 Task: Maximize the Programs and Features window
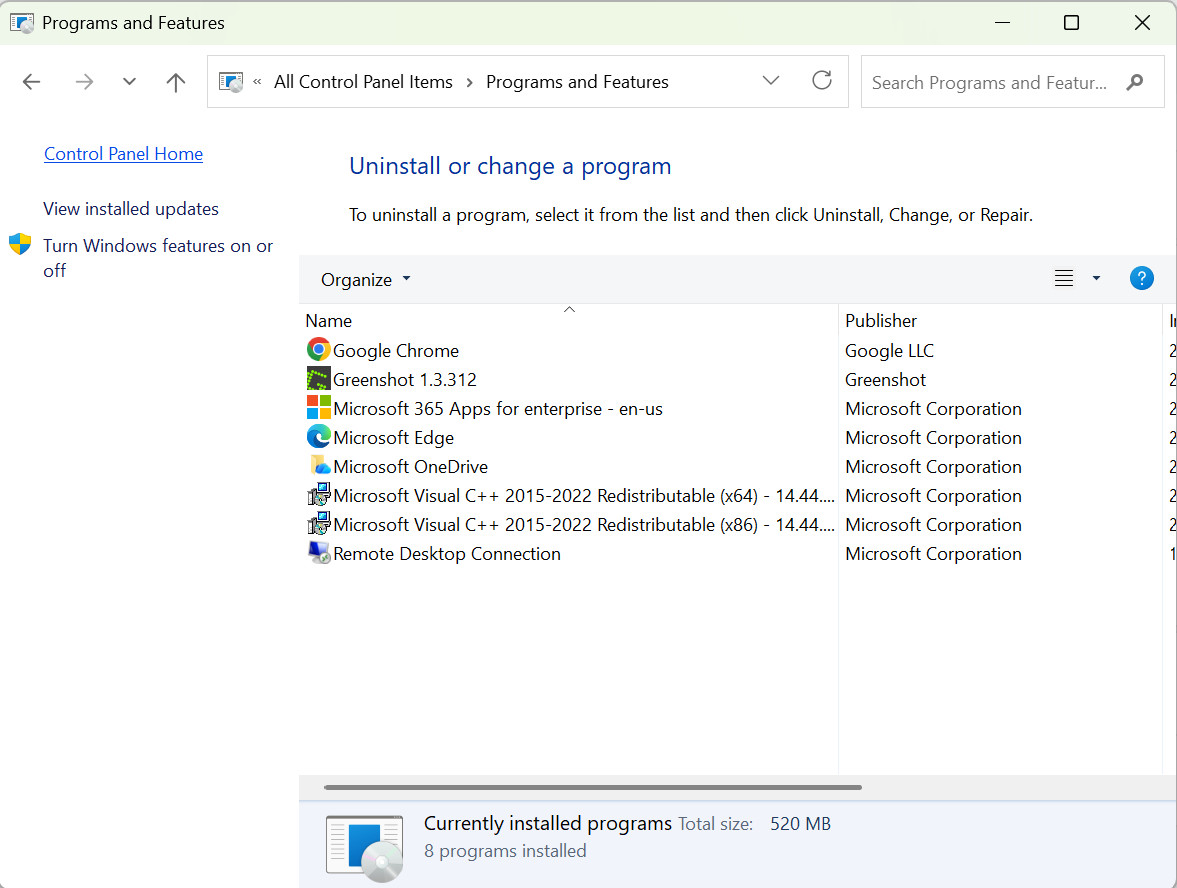tap(1071, 23)
